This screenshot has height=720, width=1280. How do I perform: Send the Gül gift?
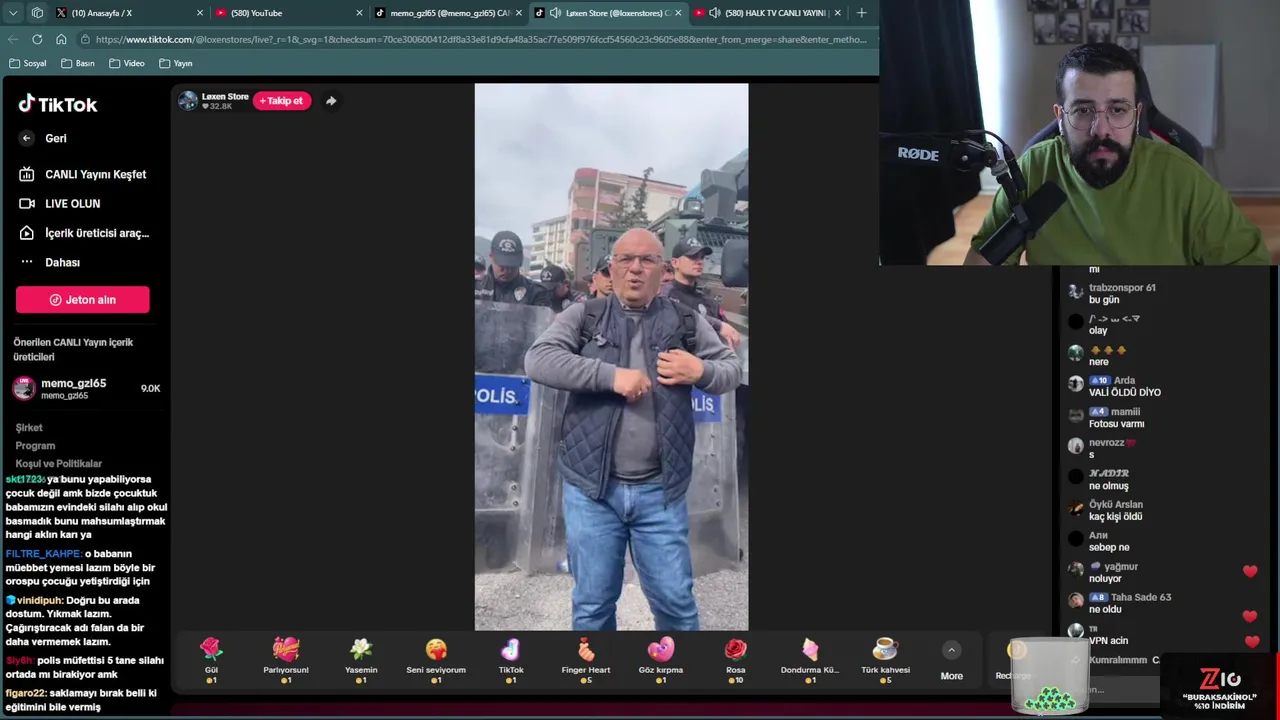pyautogui.click(x=211, y=659)
